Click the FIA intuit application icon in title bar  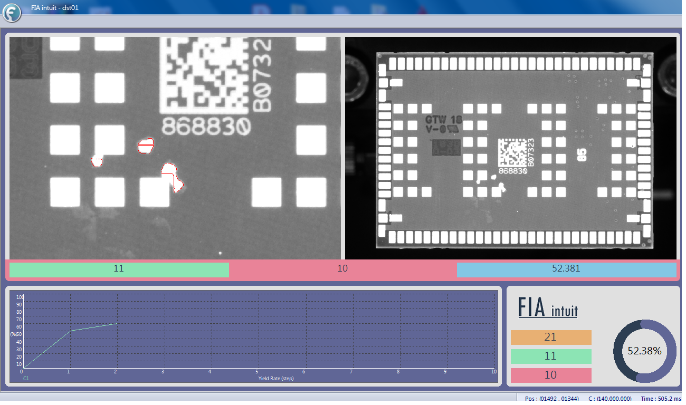tap(10, 7)
